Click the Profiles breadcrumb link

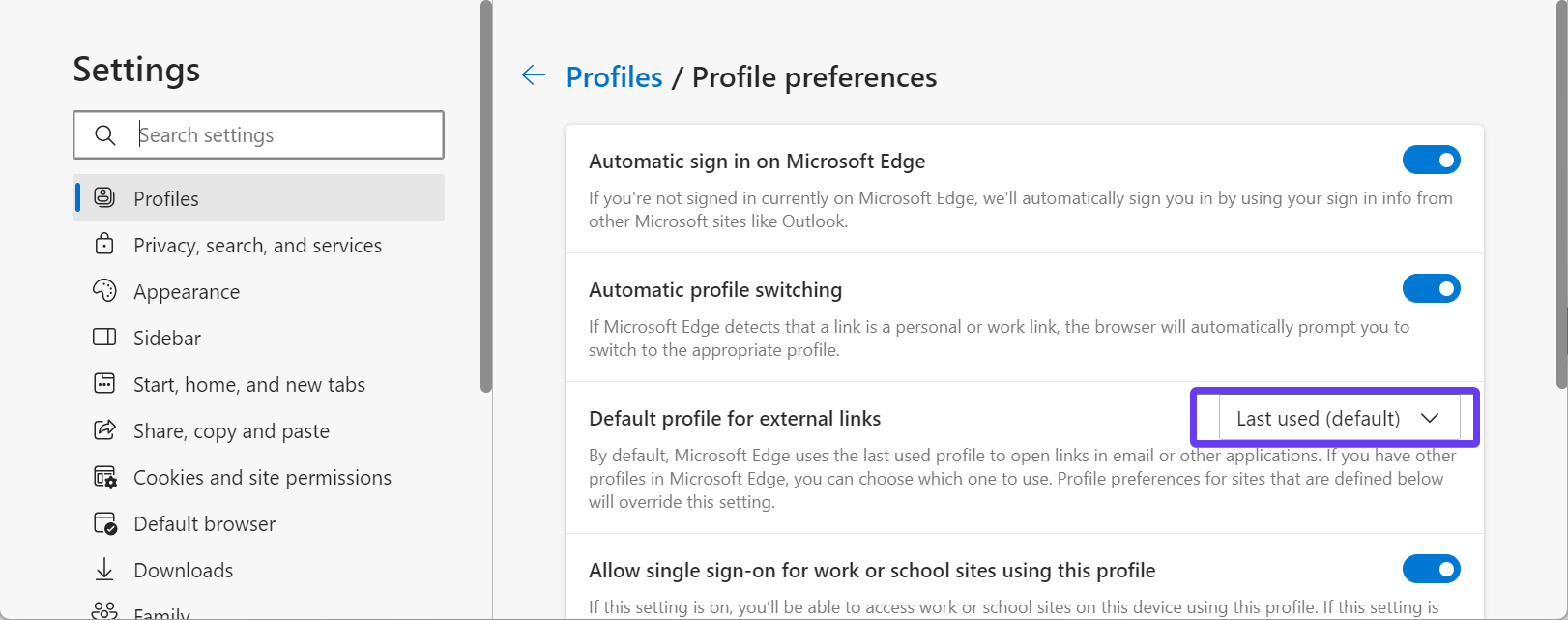[x=614, y=76]
